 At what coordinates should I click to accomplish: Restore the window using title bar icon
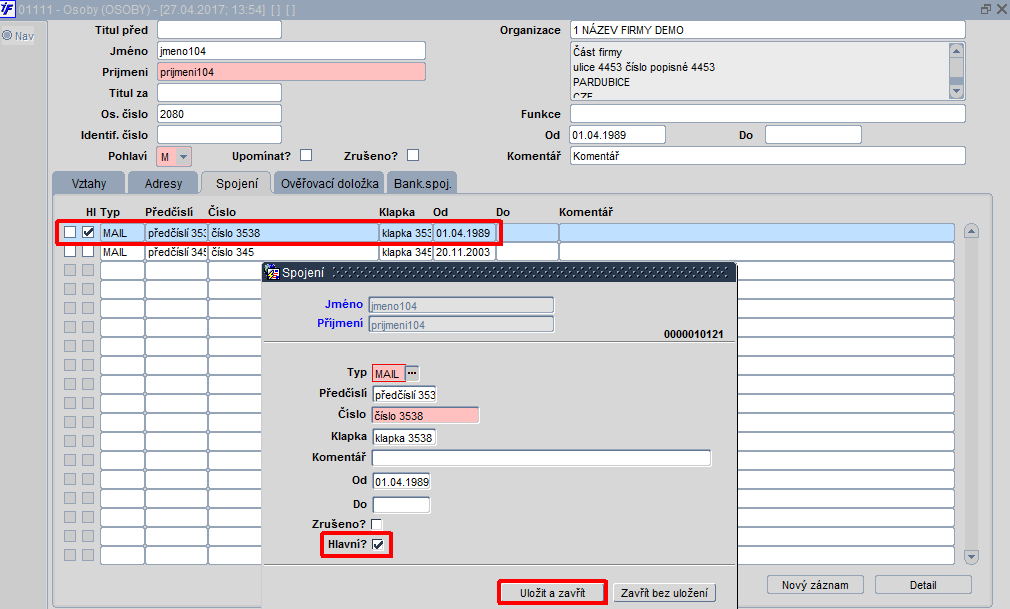[986, 9]
